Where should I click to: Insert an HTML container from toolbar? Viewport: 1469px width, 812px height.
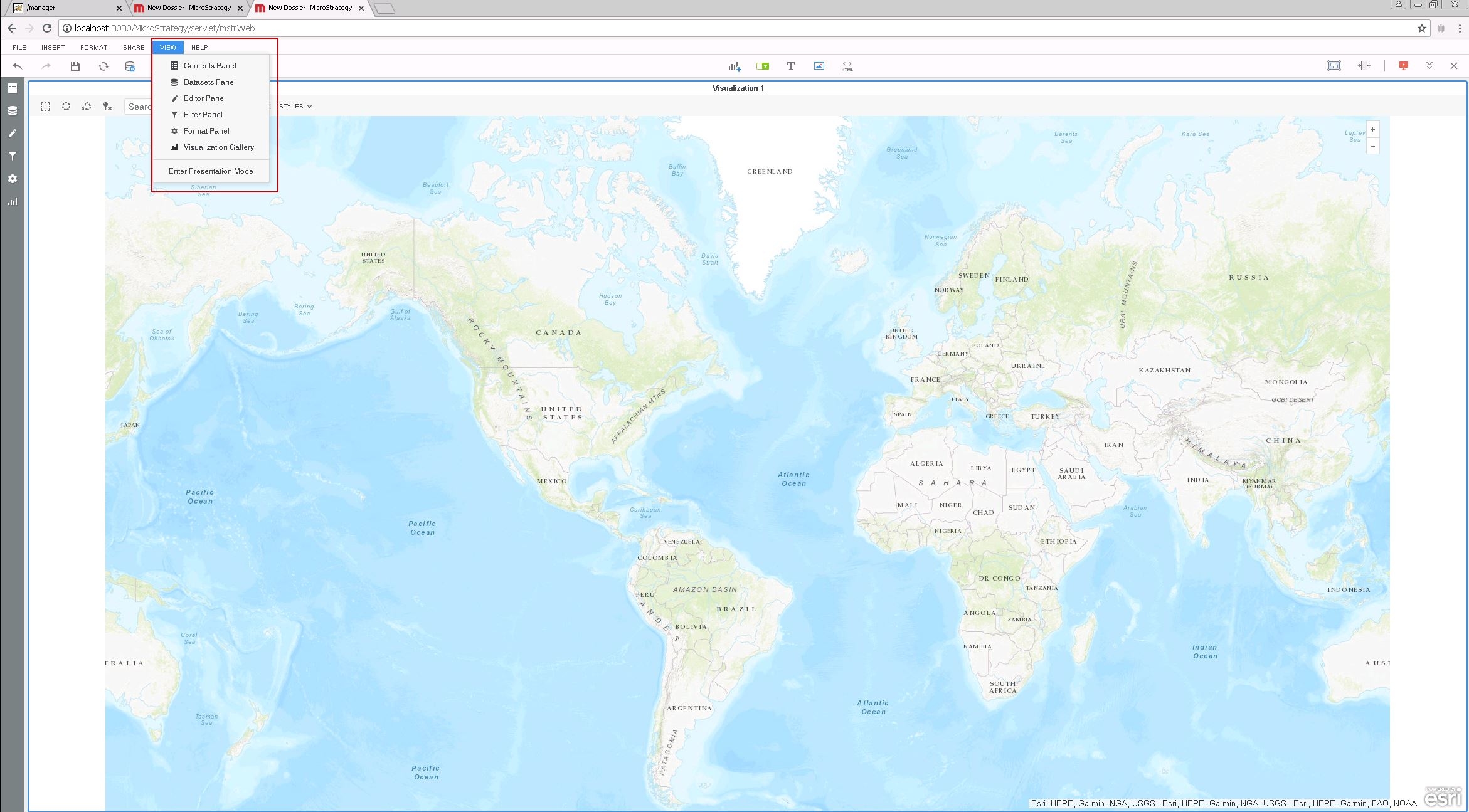tap(847, 66)
